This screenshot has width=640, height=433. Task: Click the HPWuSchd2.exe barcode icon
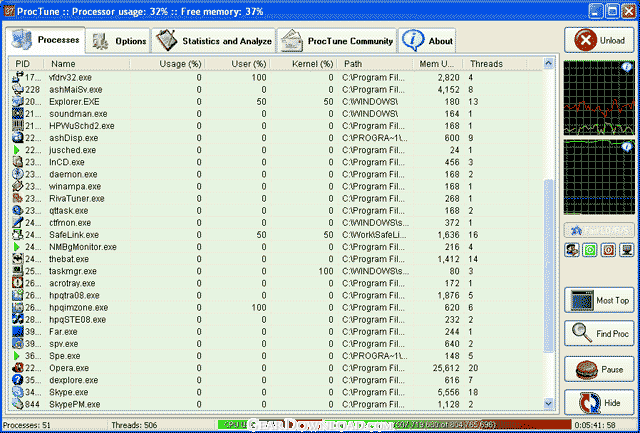(x=18, y=126)
